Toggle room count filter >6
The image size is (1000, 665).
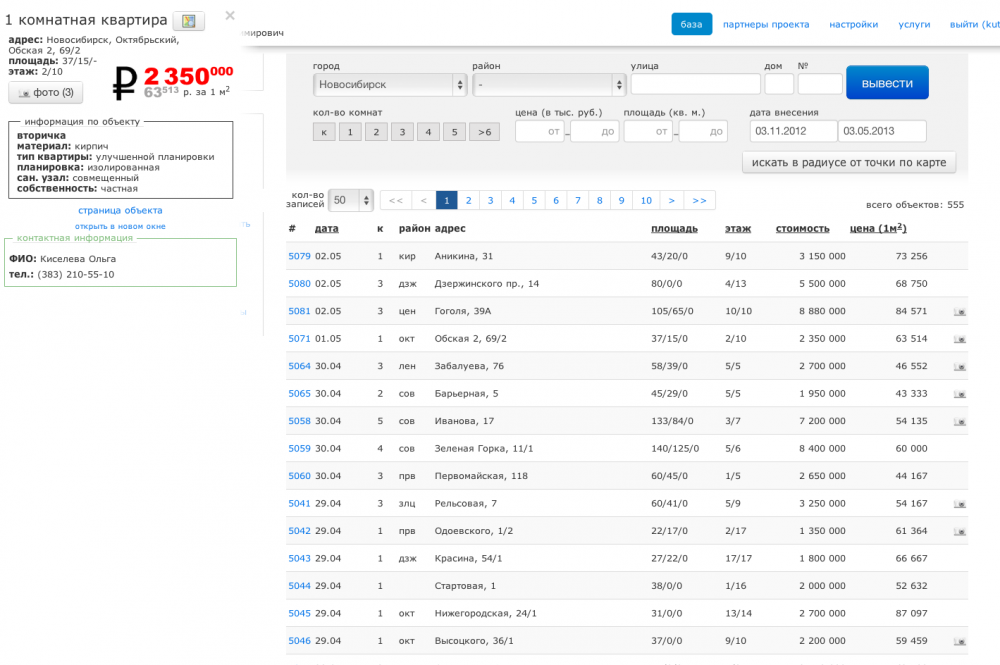485,132
